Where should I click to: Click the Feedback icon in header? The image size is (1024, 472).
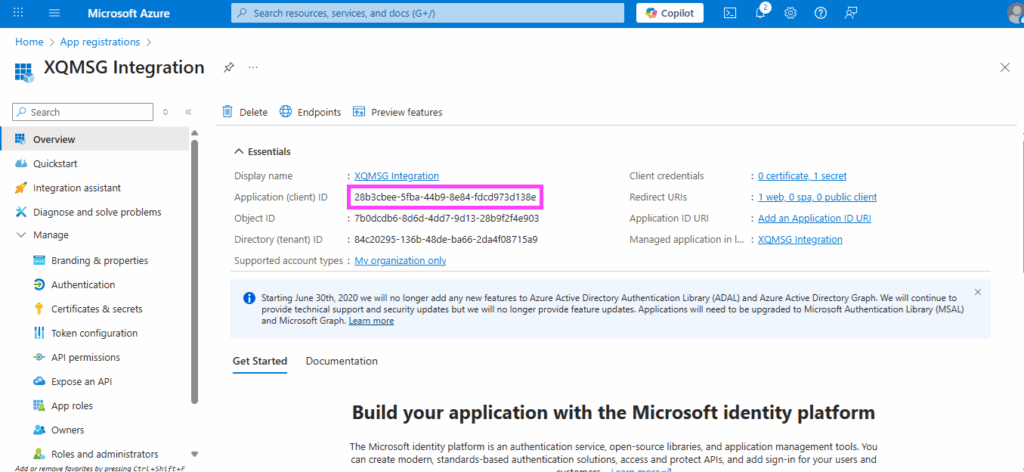click(851, 13)
